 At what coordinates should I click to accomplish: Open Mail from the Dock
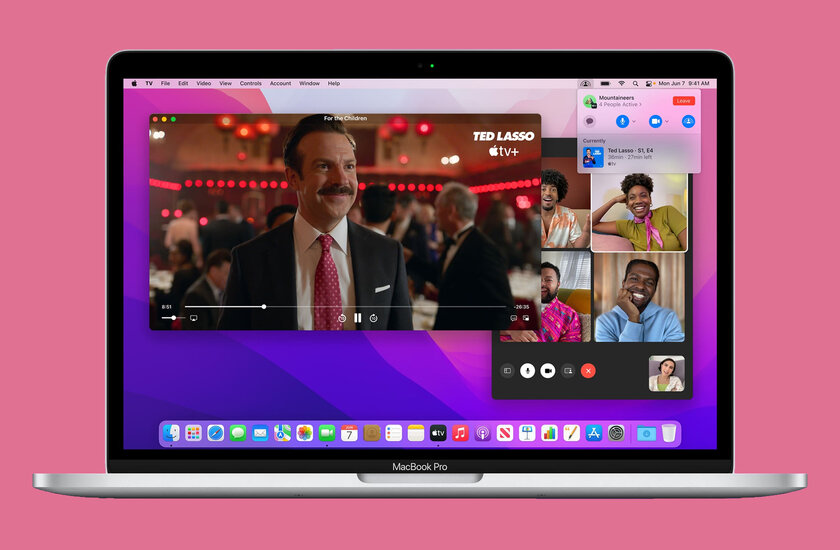click(x=260, y=433)
